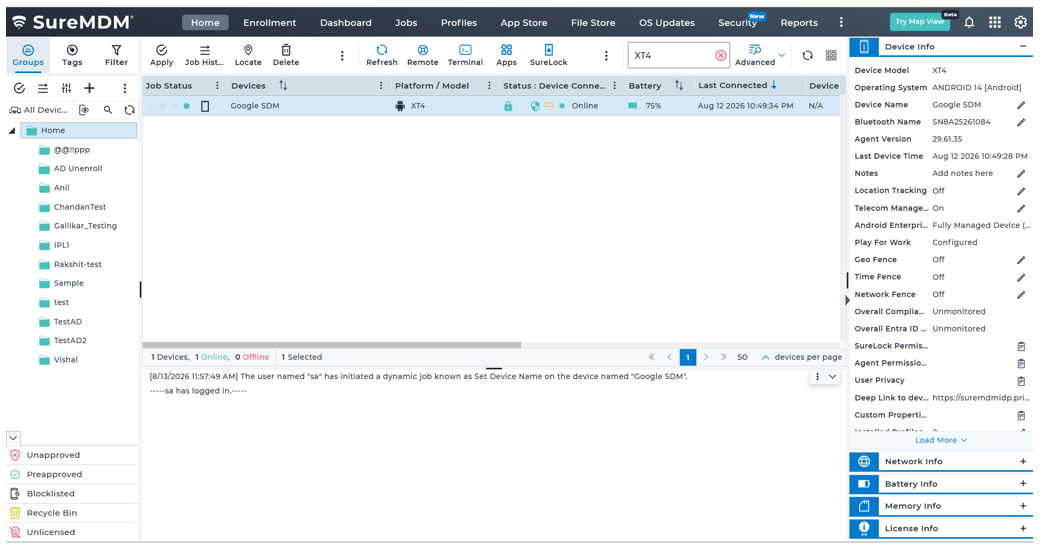Go to page 1 of devices
The image size is (1045, 550).
pyautogui.click(x=688, y=357)
